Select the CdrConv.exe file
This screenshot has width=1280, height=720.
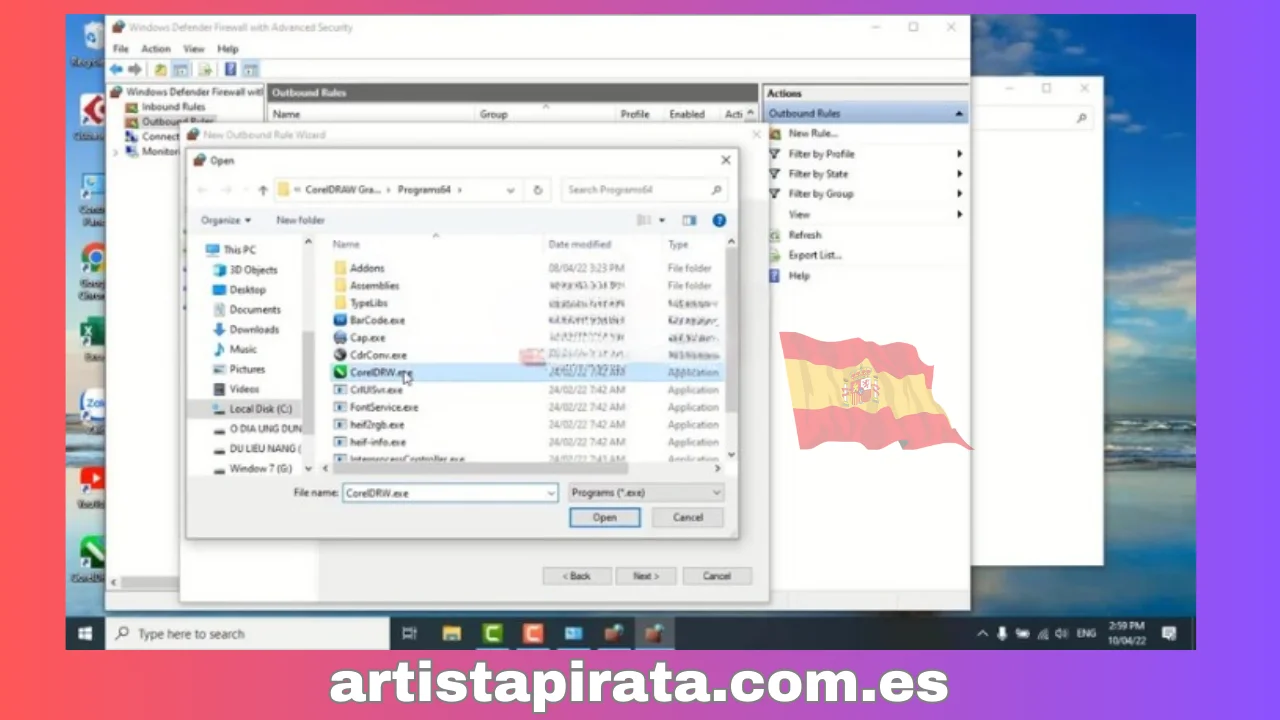(377, 355)
